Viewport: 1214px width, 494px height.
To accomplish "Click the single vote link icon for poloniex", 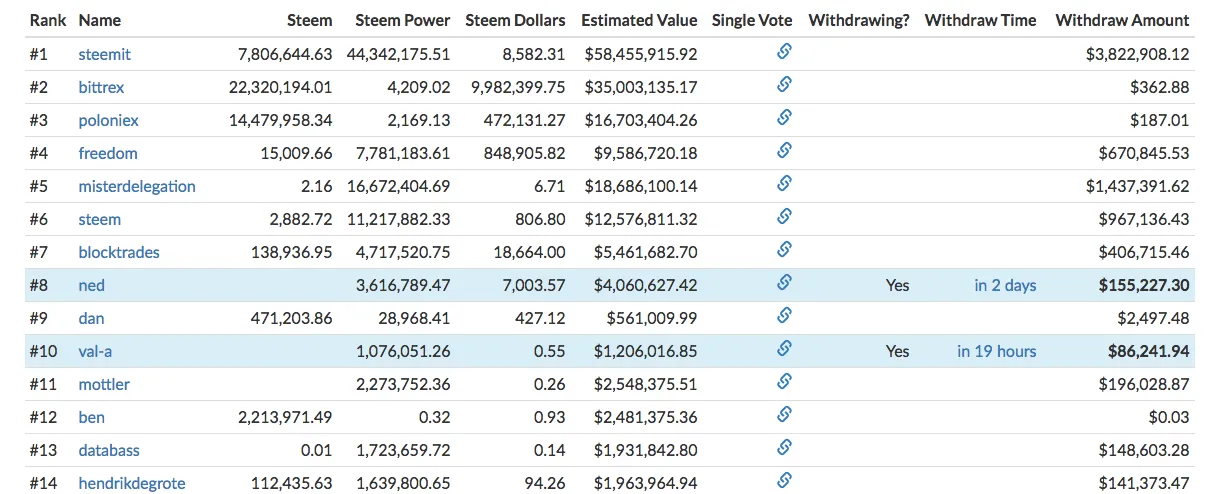I will click(x=784, y=118).
